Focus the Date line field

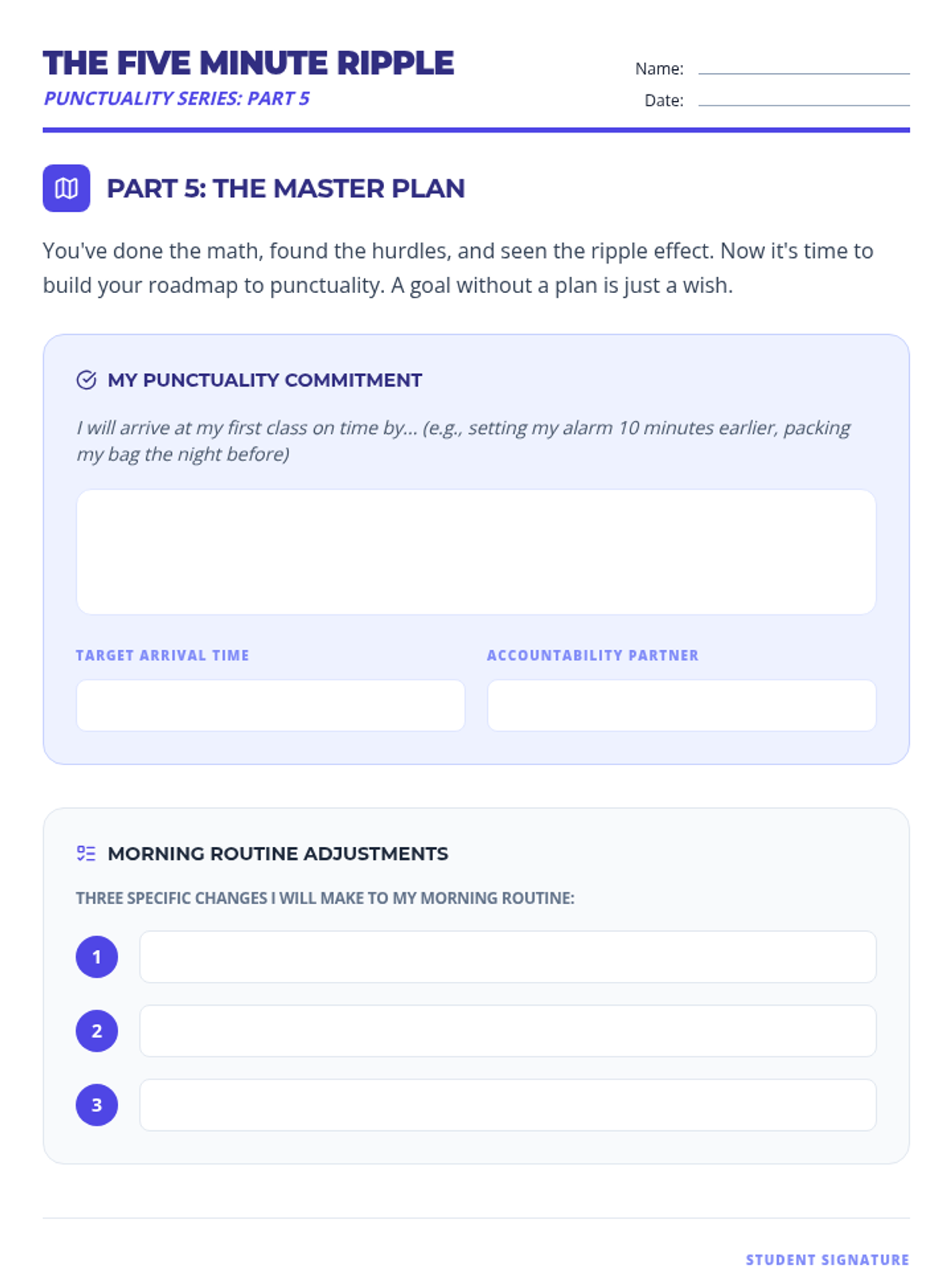(x=804, y=100)
